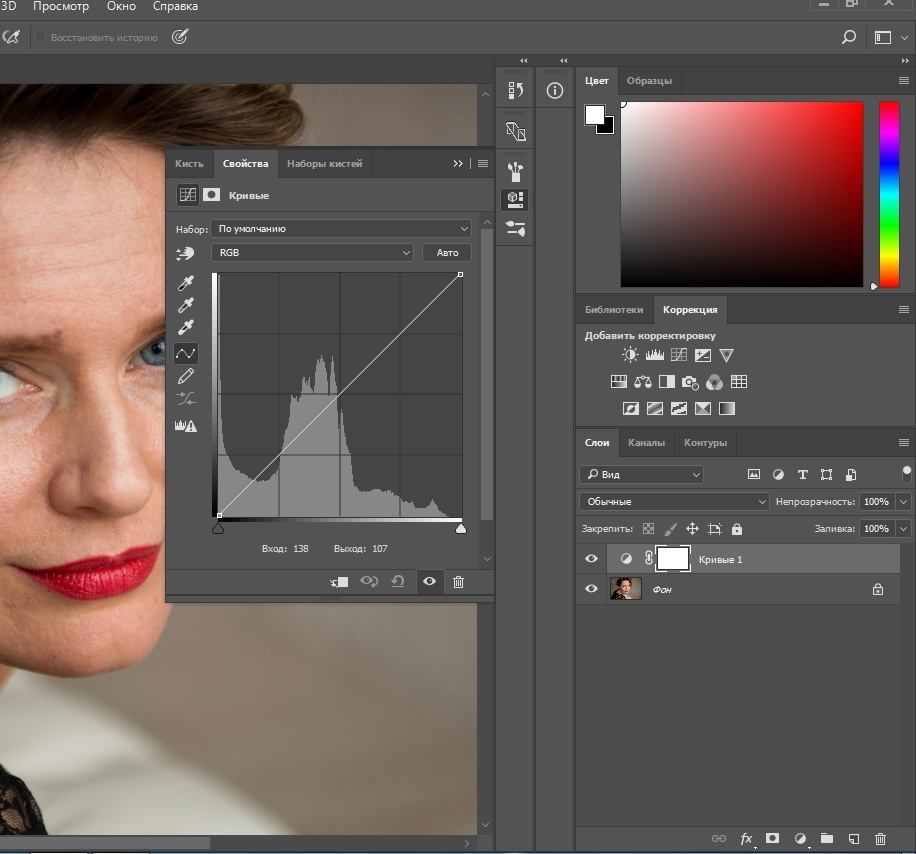Hide the Фон layer
916x854 pixels.
(x=591, y=590)
